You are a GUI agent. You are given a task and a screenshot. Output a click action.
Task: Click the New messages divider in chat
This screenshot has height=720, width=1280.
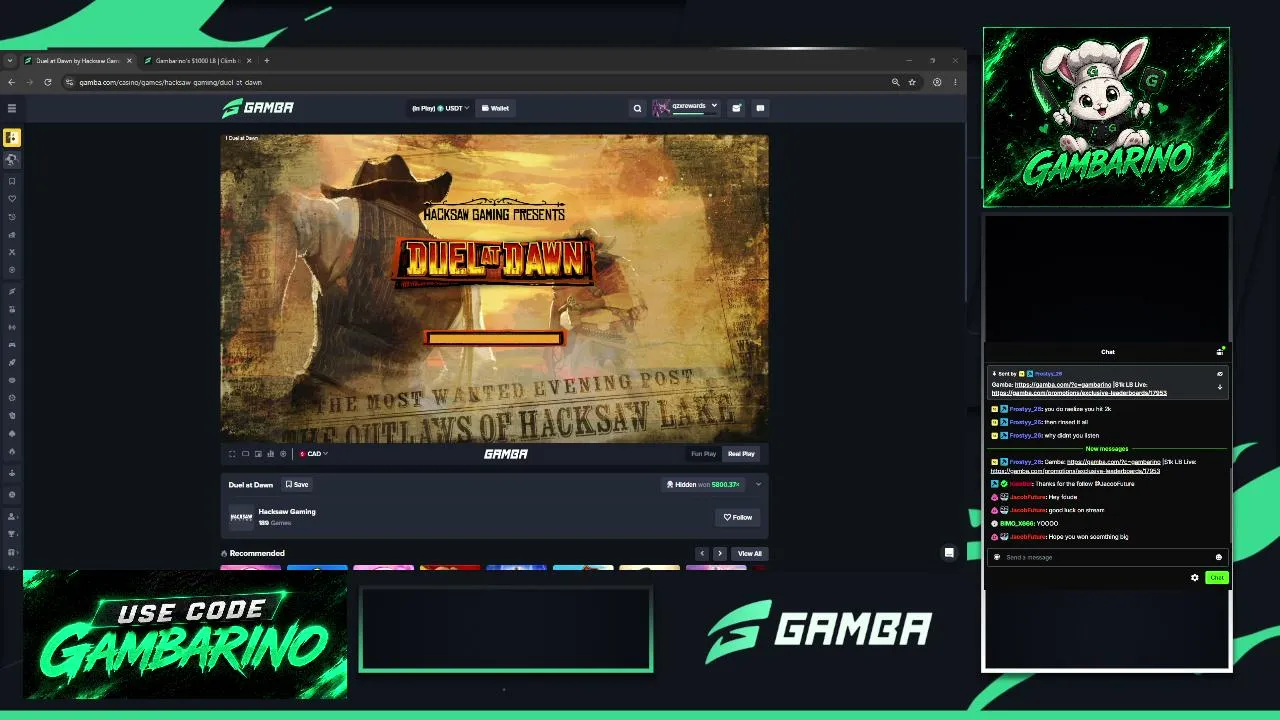(x=1107, y=449)
